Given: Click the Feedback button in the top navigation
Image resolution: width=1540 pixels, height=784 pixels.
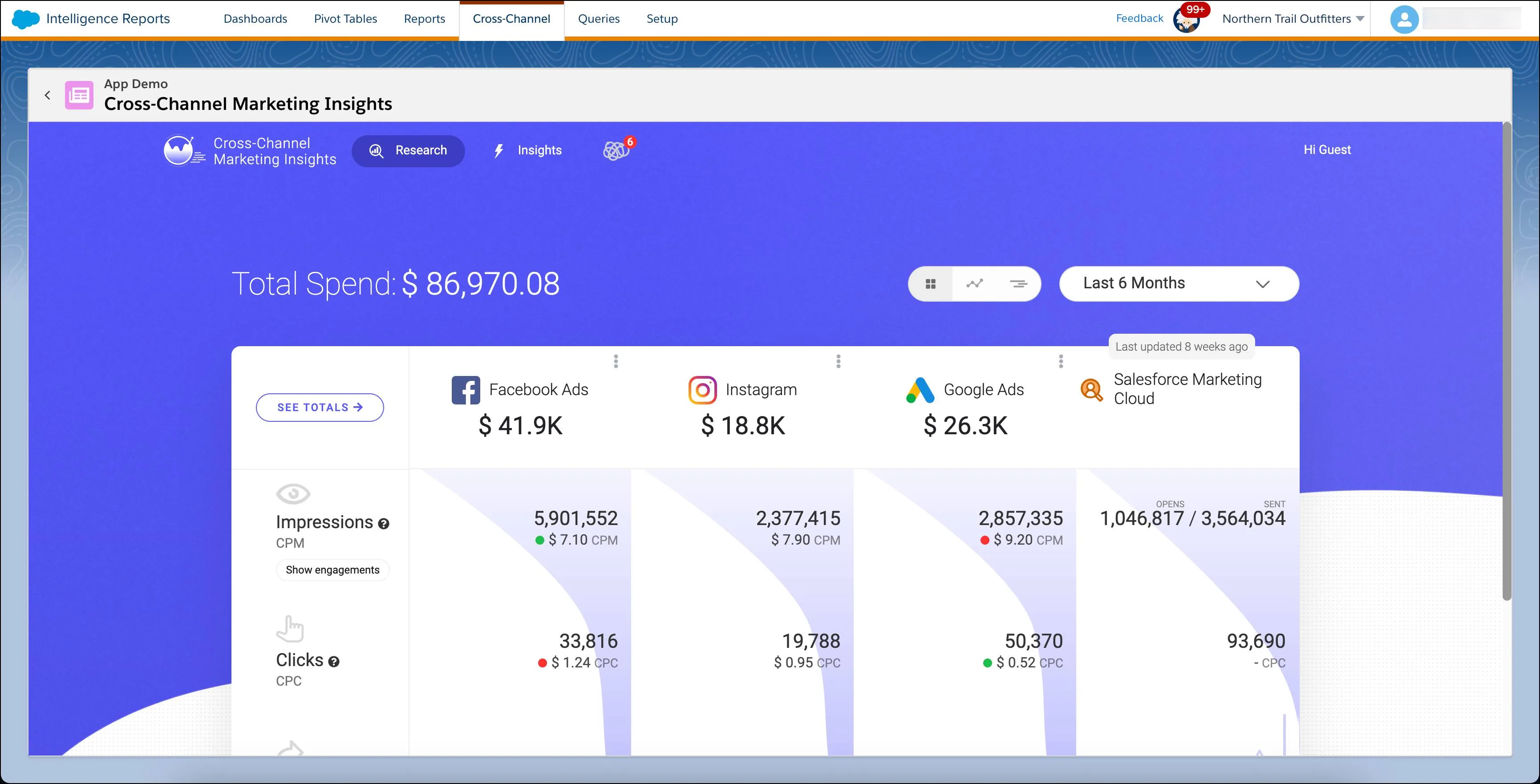Looking at the screenshot, I should coord(1138,18).
